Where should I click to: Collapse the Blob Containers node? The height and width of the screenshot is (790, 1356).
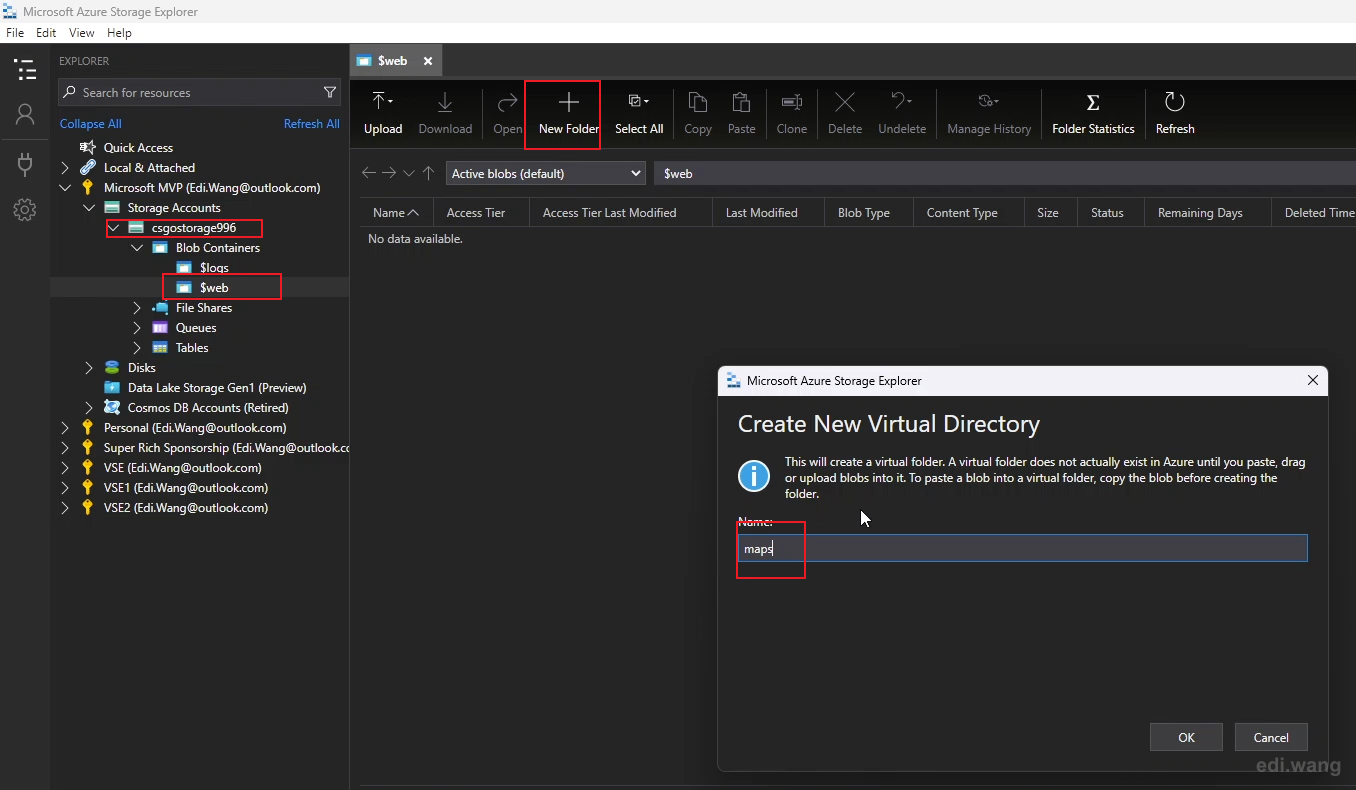coord(137,248)
